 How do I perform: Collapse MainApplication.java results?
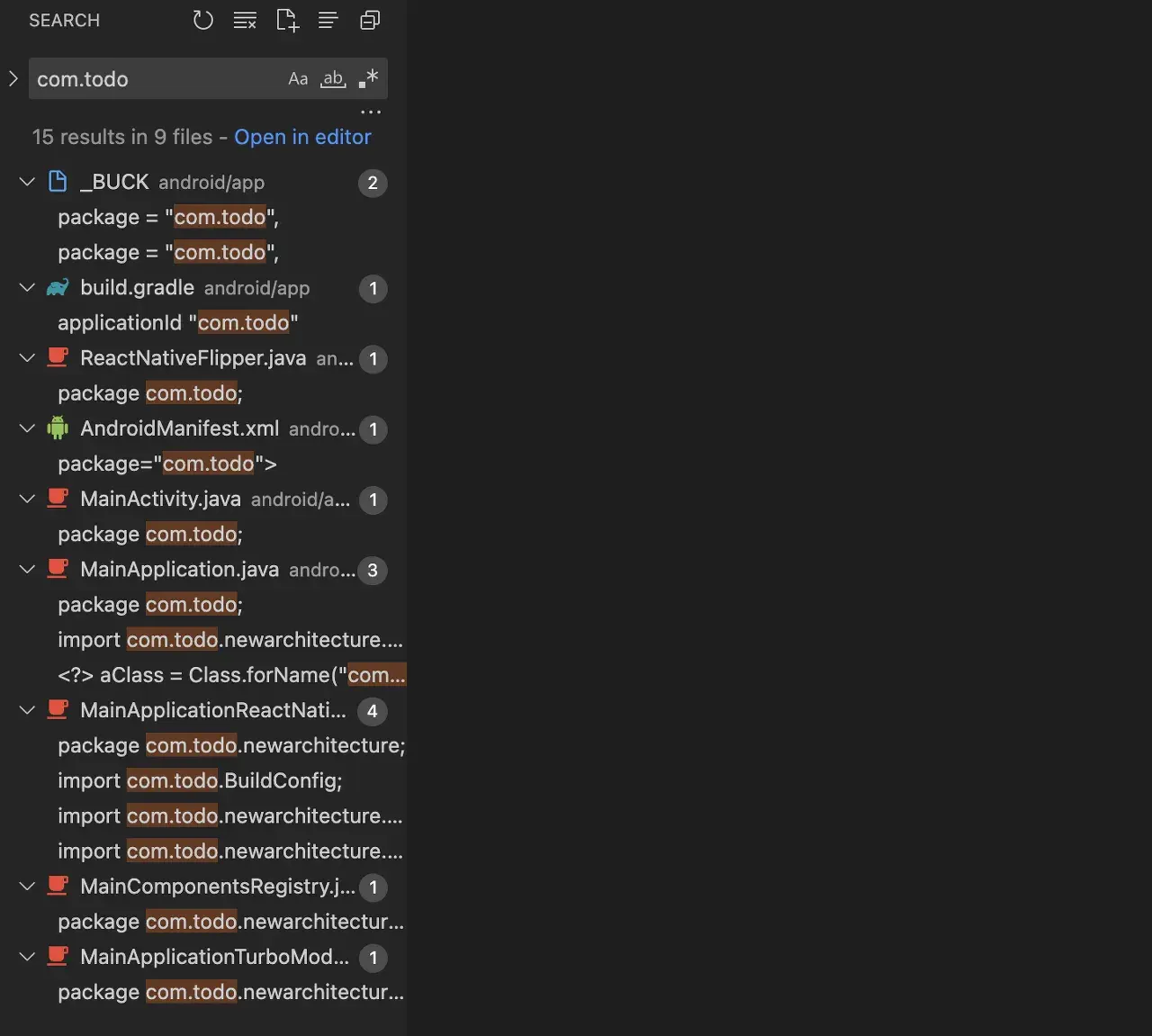click(27, 570)
